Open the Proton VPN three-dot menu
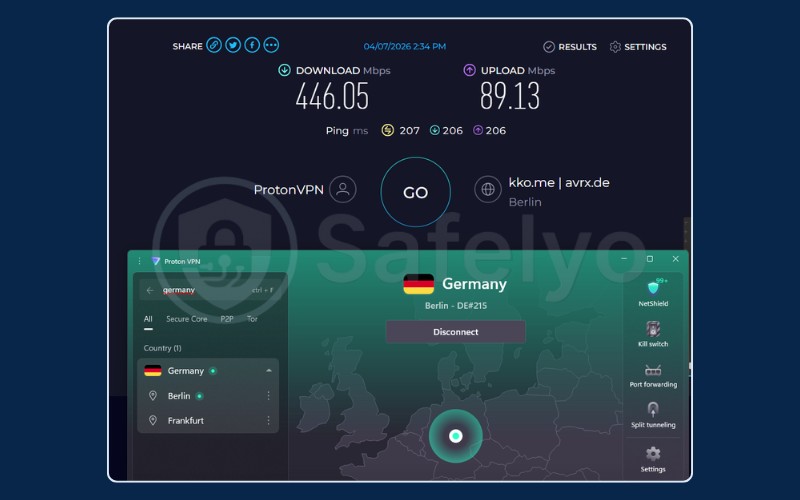Viewport: 800px width, 500px height. (x=139, y=261)
